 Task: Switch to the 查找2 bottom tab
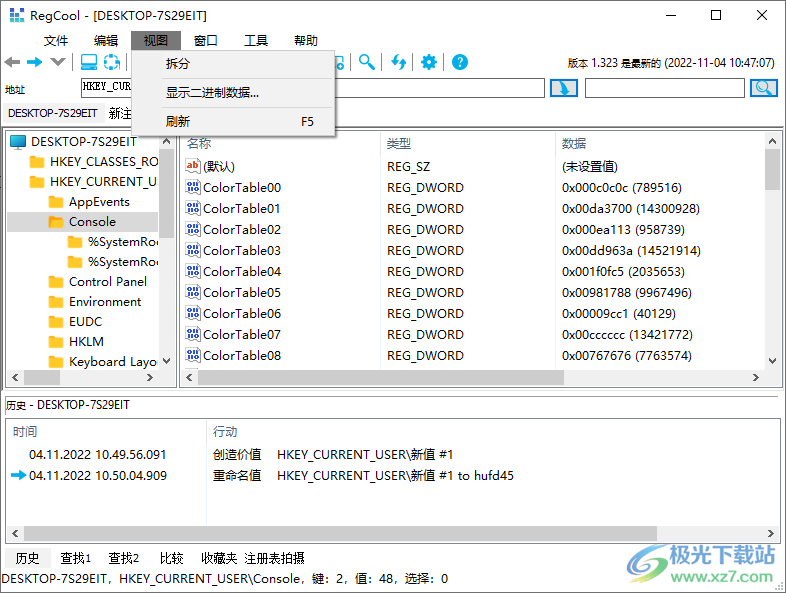124,558
